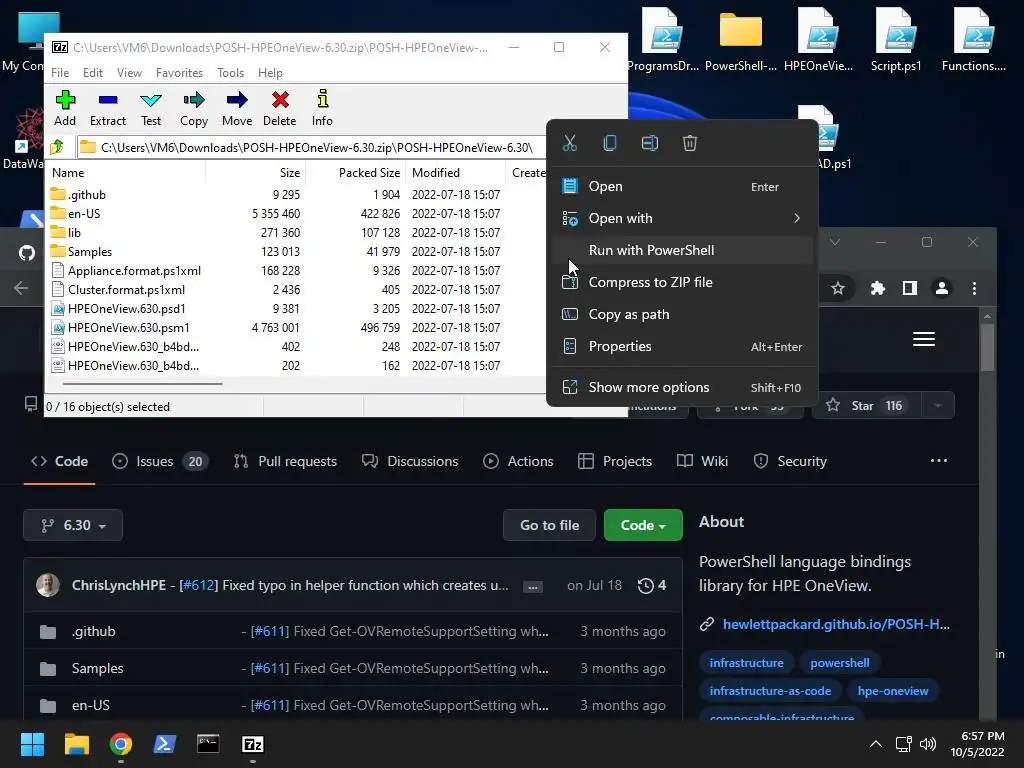Screen dimensions: 1024x768
Task: Open the GitHub hamburger menu
Action: click(x=923, y=339)
